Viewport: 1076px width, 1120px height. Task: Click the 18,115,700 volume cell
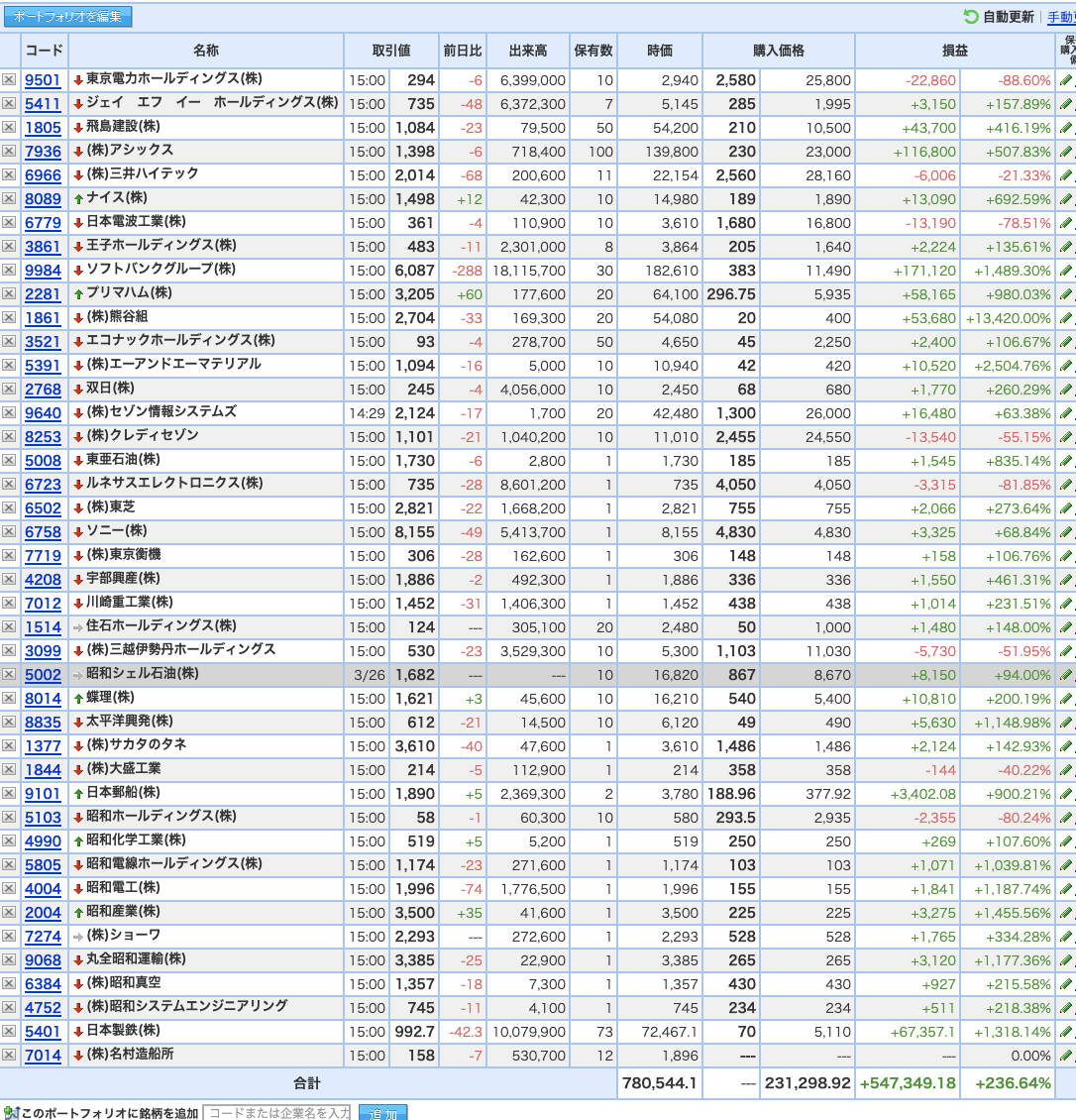(528, 270)
